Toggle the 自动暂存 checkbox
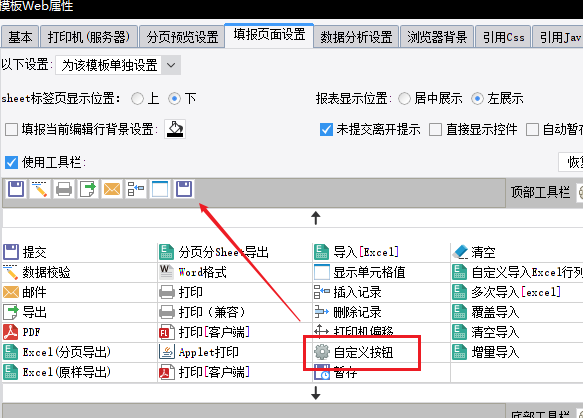This screenshot has height=418, width=583. point(532,130)
